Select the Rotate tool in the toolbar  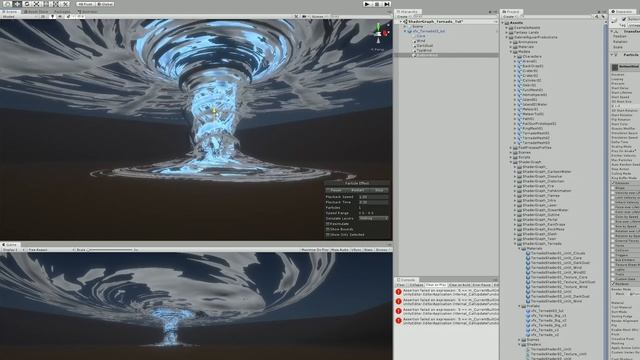coord(27,4)
